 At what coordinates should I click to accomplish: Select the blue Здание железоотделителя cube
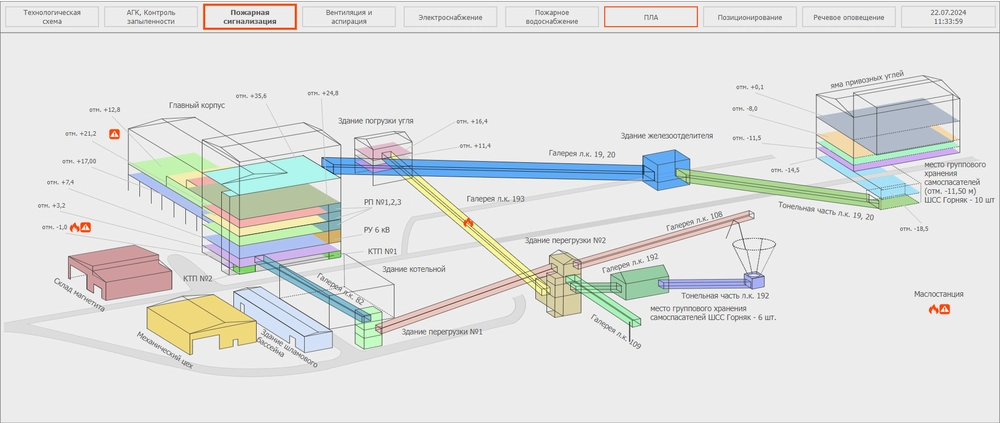click(x=659, y=170)
